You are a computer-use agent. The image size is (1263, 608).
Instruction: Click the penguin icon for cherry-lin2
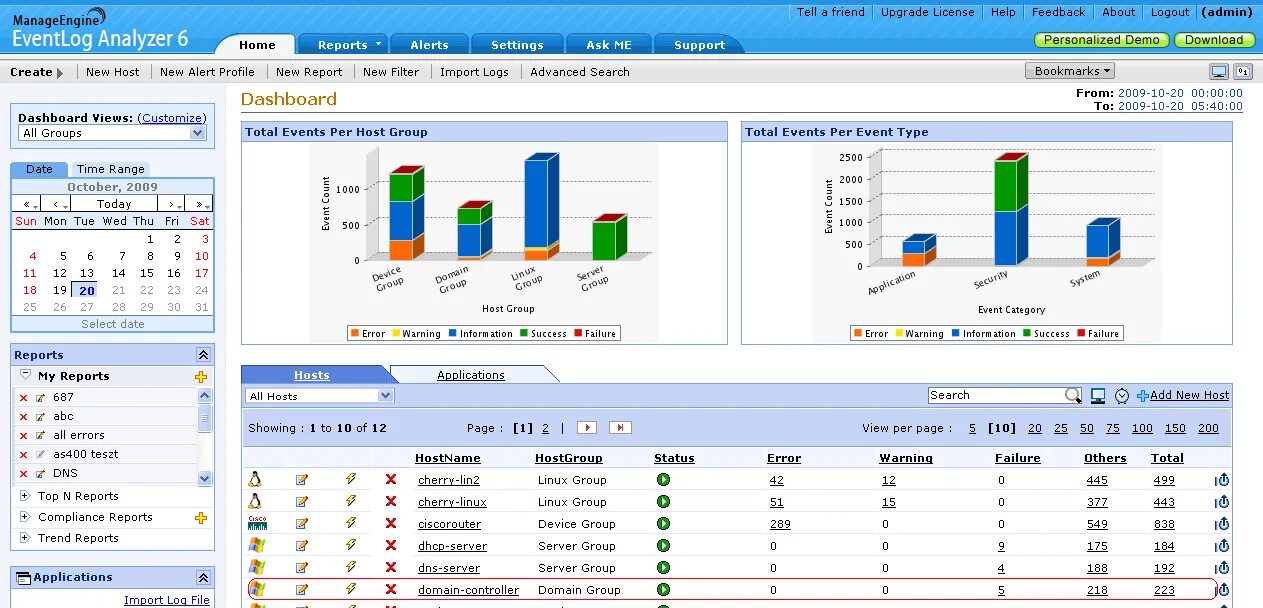[x=255, y=479]
